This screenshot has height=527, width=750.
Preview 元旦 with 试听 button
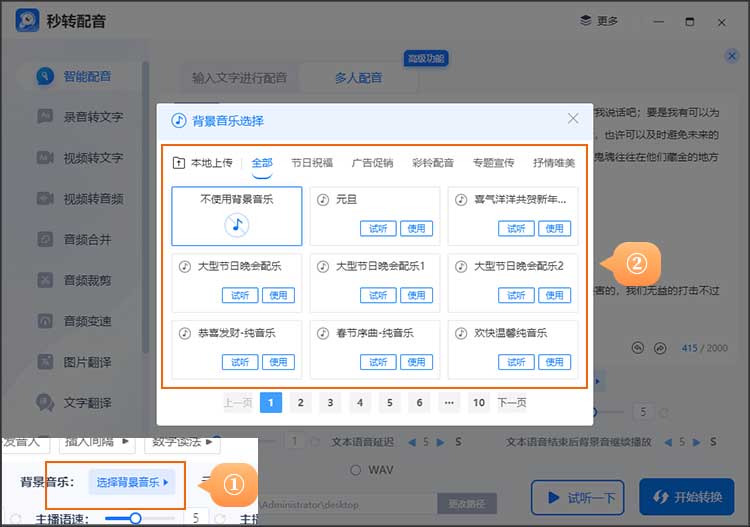378,229
